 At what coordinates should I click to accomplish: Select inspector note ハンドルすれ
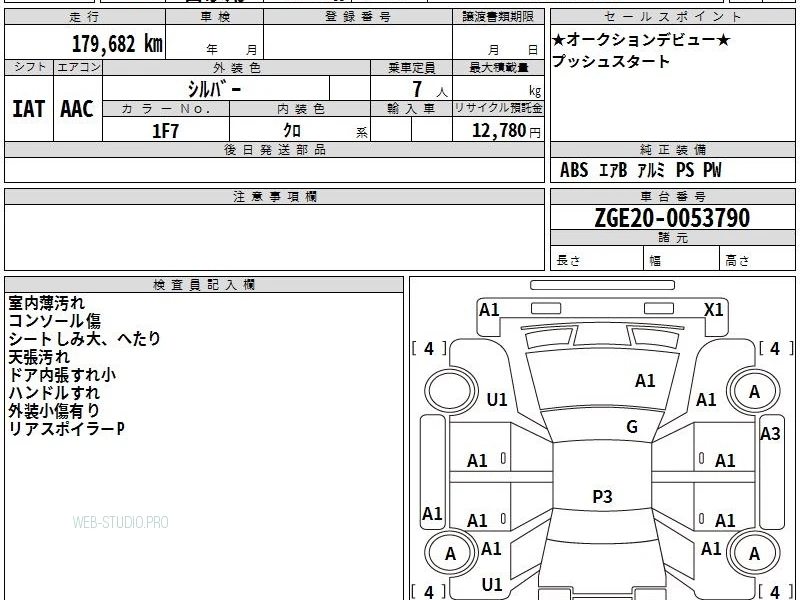[x=54, y=392]
